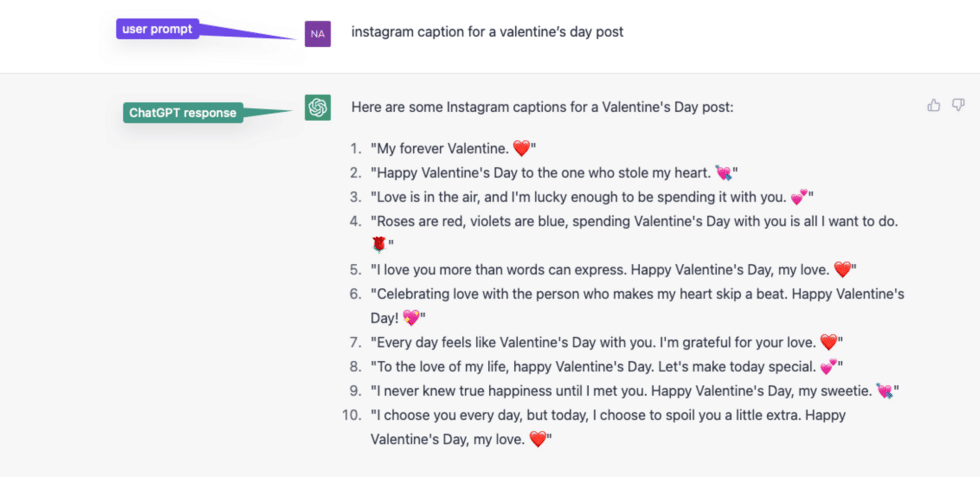Click the ChatGPT logo avatar

(x=318, y=108)
